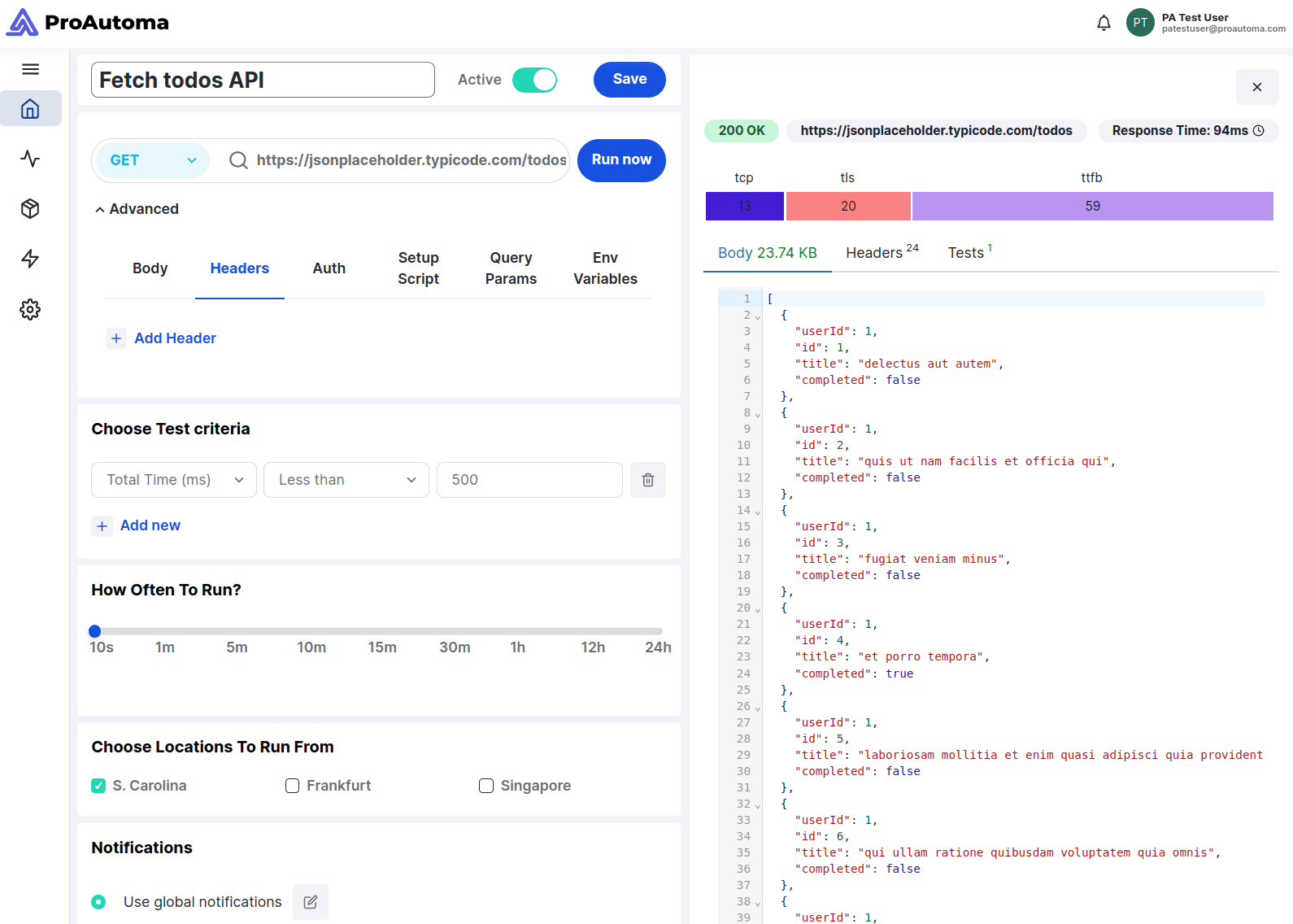Image resolution: width=1293 pixels, height=924 pixels.
Task: Click the purple ttfb timing bar
Action: coord(1093,207)
